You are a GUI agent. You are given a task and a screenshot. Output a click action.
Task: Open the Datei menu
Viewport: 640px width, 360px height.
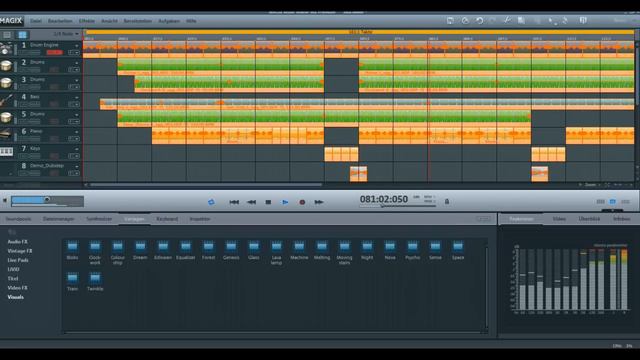(36, 21)
